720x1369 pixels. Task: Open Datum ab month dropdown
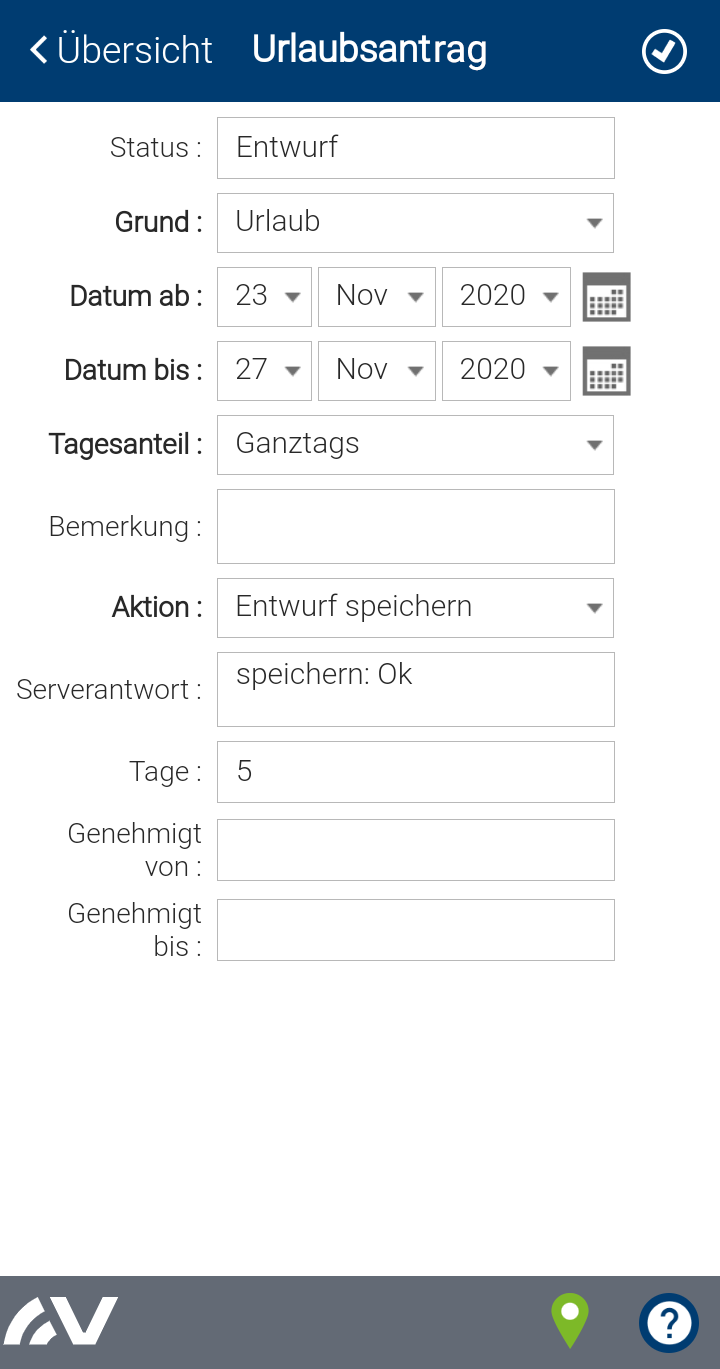point(376,296)
